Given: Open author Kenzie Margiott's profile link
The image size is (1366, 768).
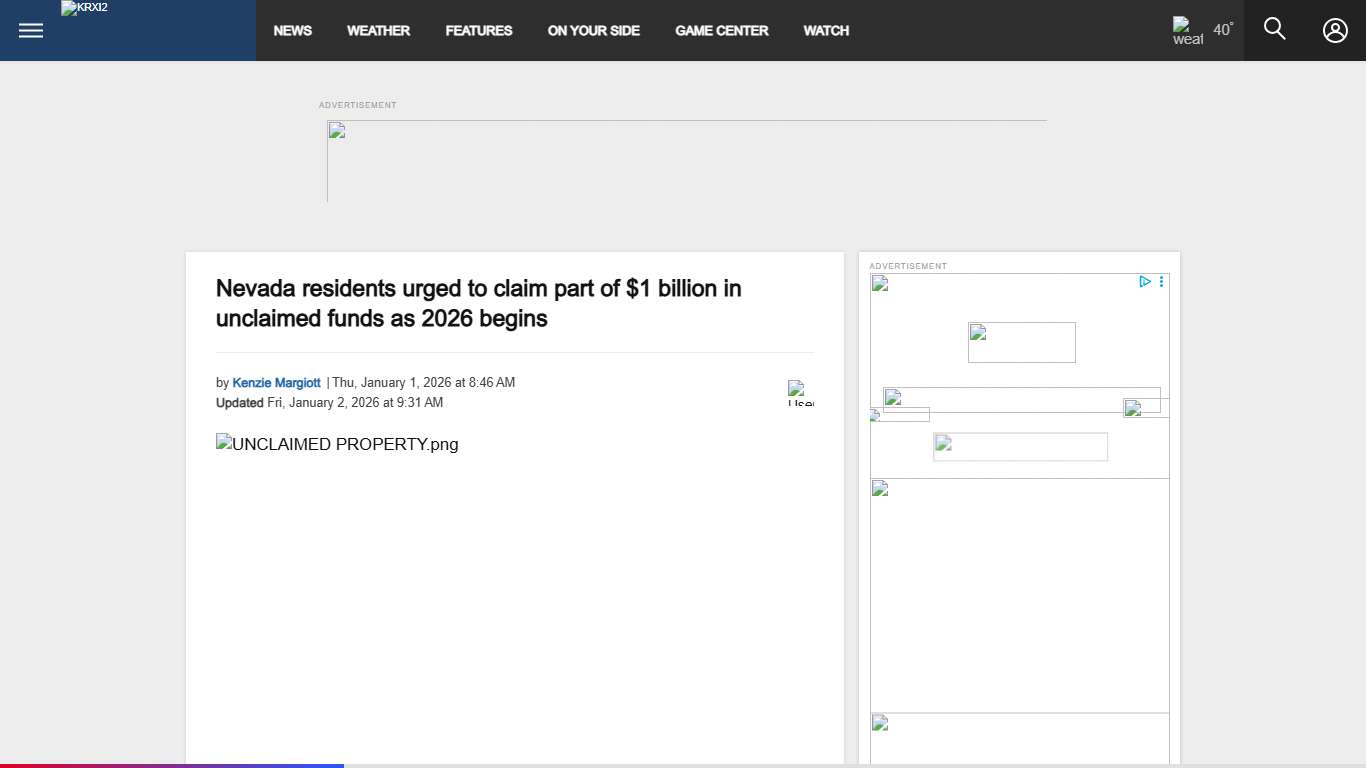Looking at the screenshot, I should (276, 383).
